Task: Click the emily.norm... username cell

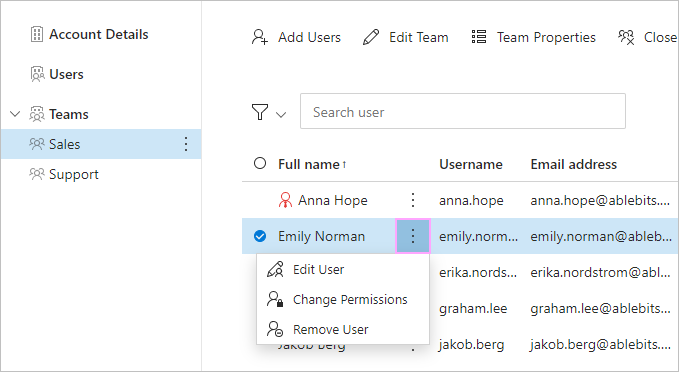Action: [x=479, y=236]
